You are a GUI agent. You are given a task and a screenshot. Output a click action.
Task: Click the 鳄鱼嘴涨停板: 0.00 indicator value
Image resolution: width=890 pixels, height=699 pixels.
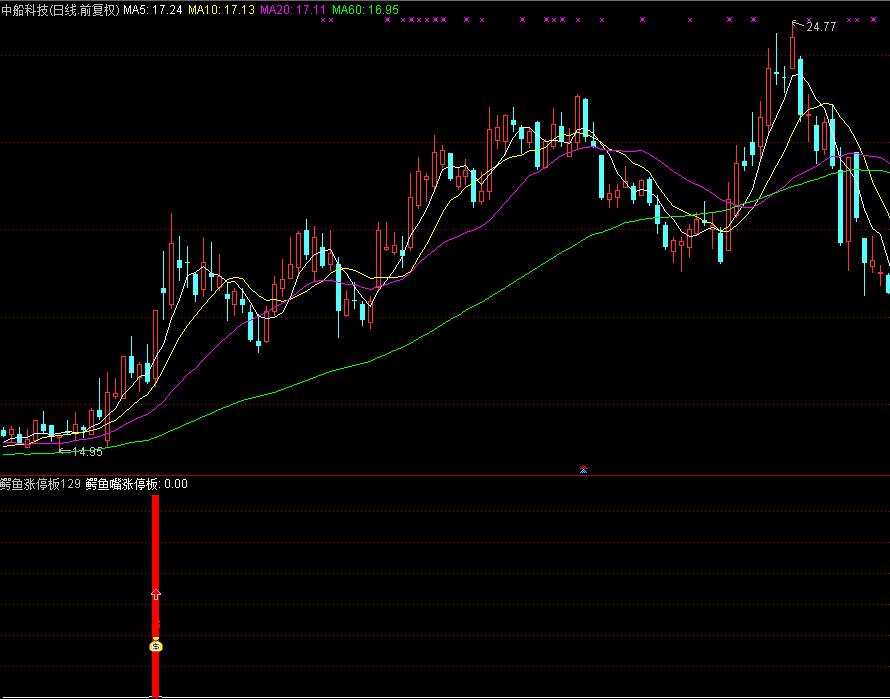point(137,484)
